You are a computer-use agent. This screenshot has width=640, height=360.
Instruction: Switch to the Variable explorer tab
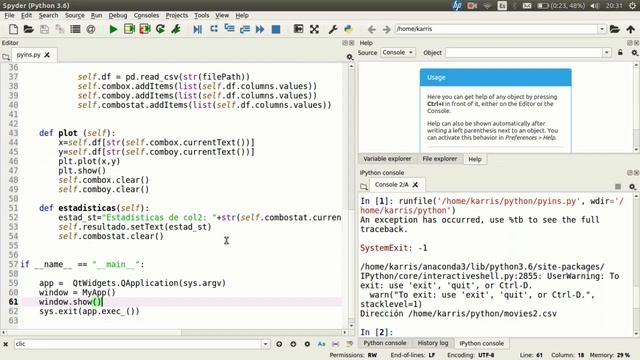coord(387,159)
